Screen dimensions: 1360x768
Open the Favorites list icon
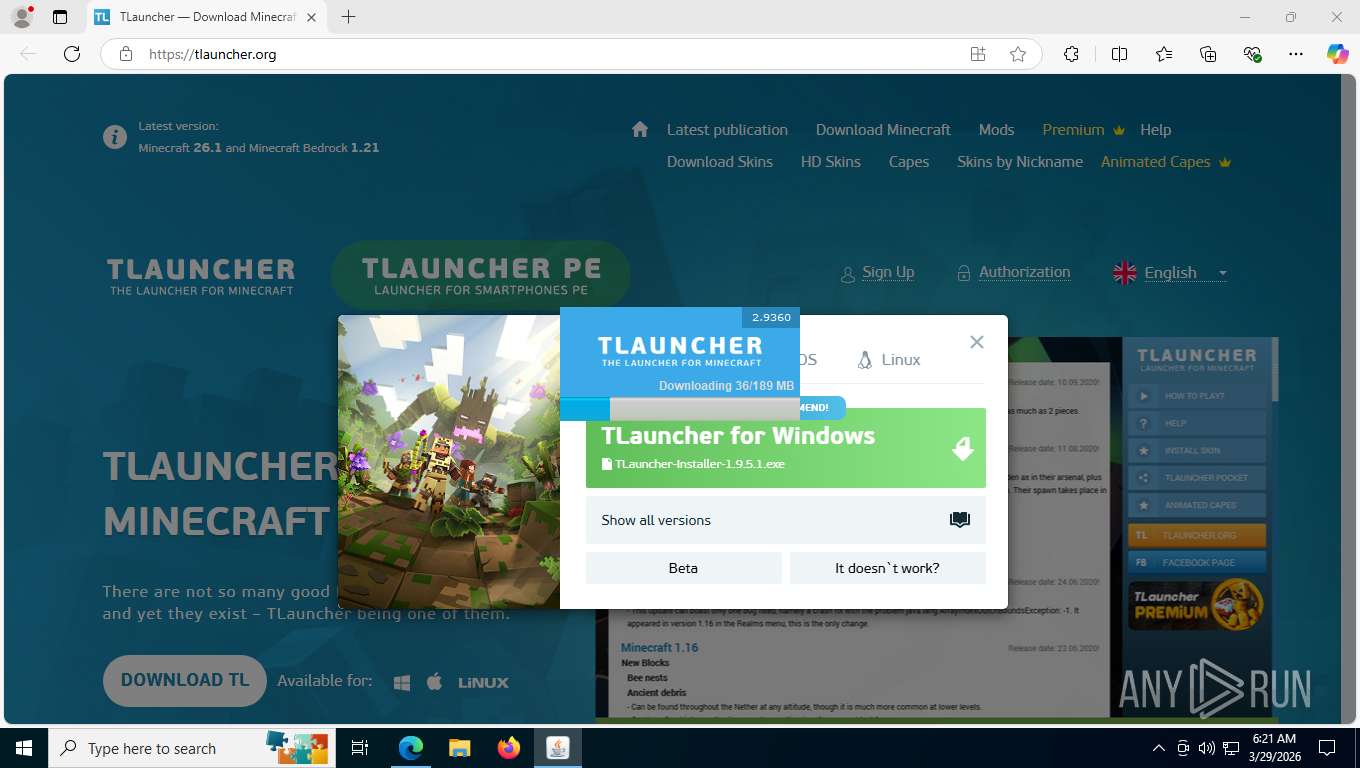point(1164,54)
